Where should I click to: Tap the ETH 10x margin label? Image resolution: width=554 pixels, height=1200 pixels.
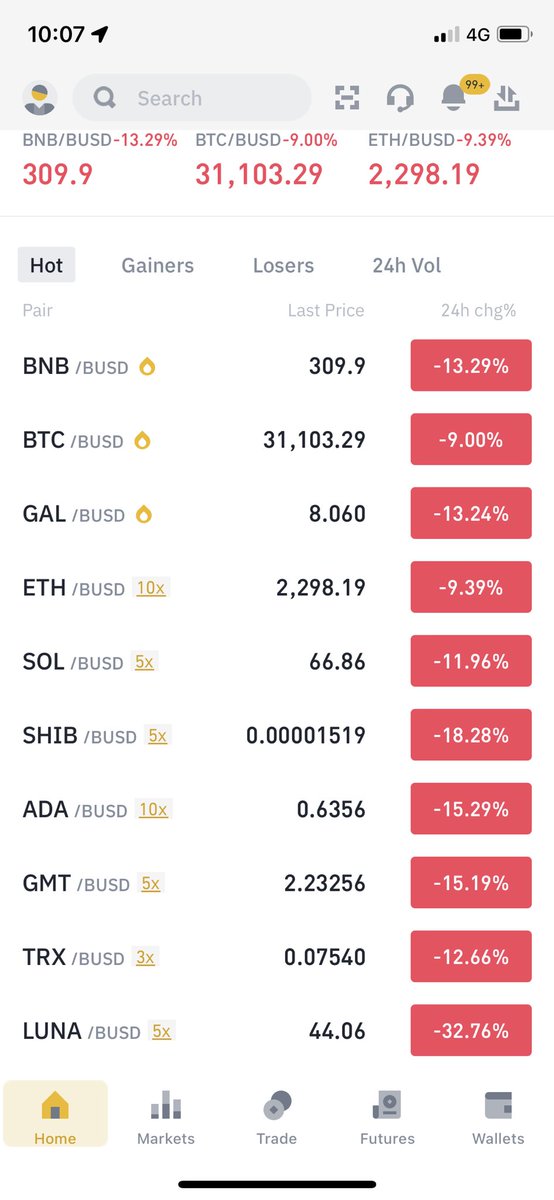[151, 588]
